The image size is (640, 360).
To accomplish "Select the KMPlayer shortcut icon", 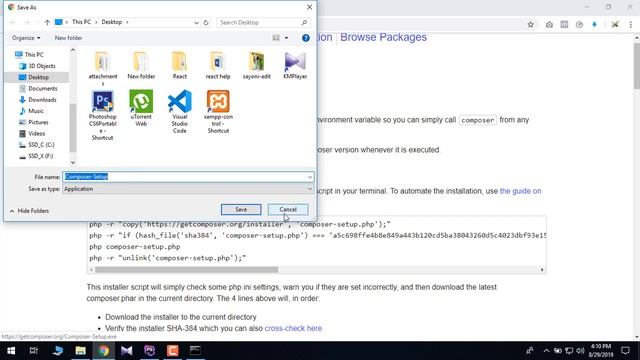I will [x=295, y=62].
